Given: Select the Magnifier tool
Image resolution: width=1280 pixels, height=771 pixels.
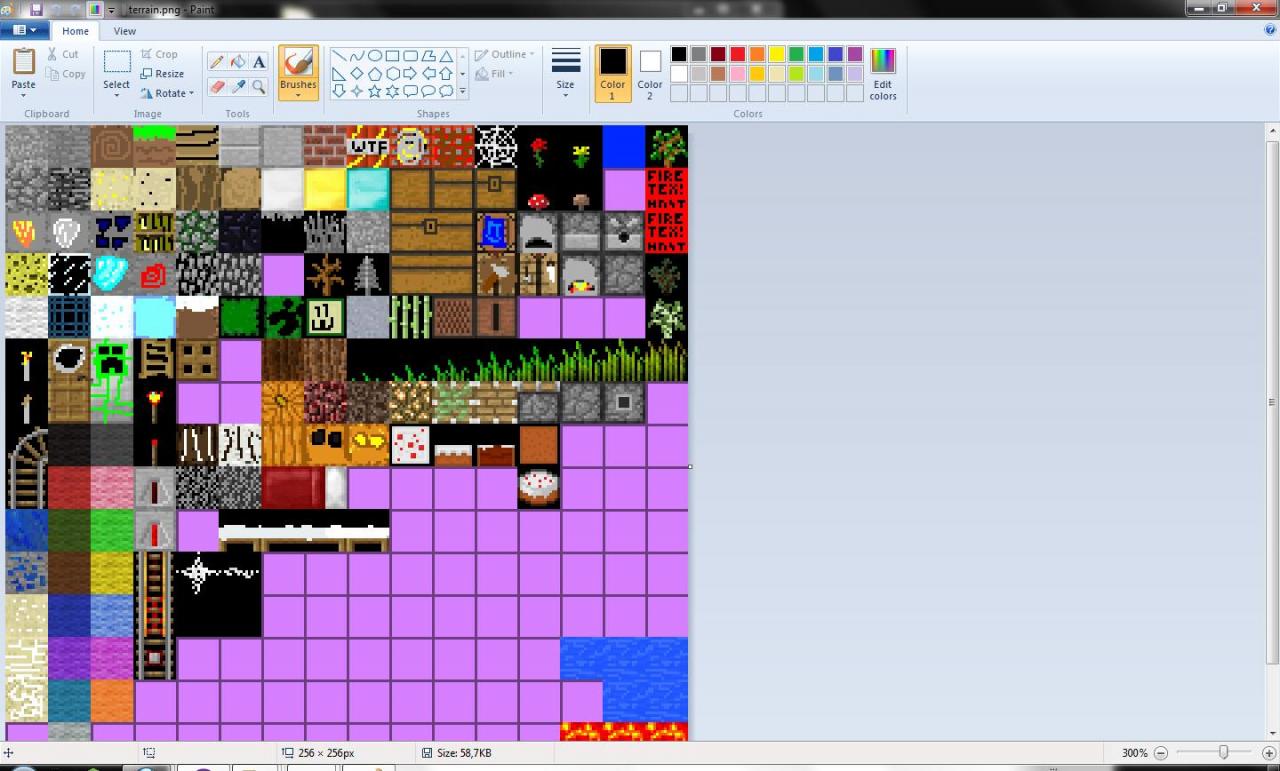Looking at the screenshot, I should [259, 87].
